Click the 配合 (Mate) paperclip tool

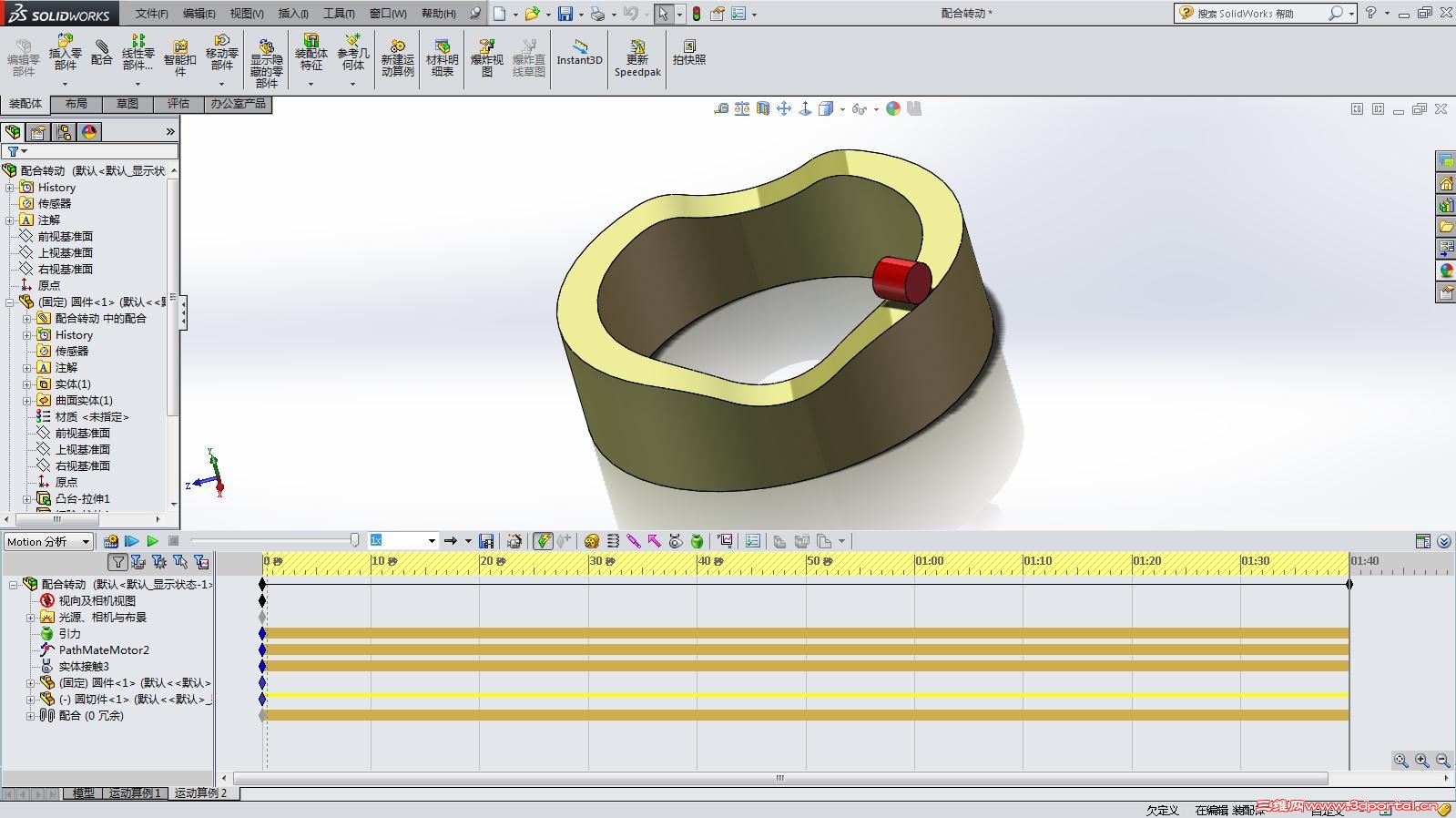[x=102, y=54]
